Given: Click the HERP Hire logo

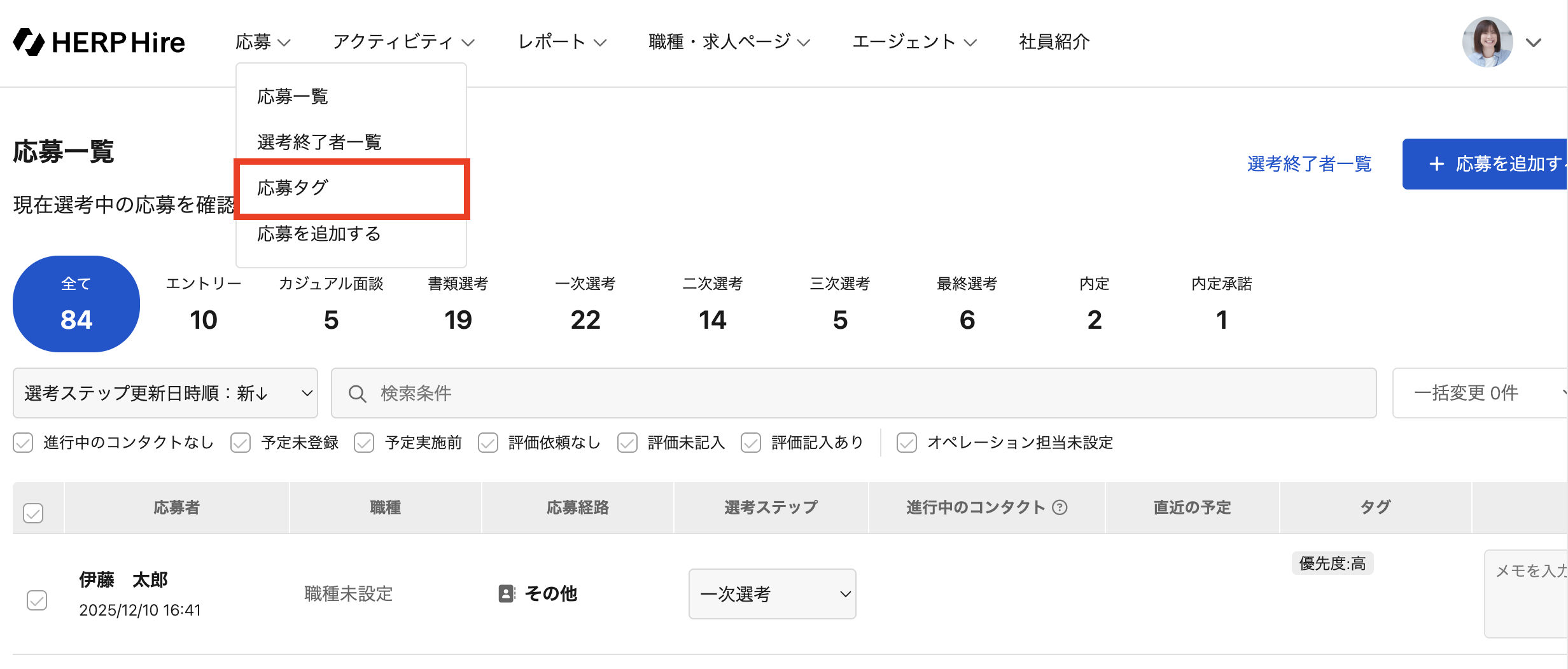Looking at the screenshot, I should (99, 42).
